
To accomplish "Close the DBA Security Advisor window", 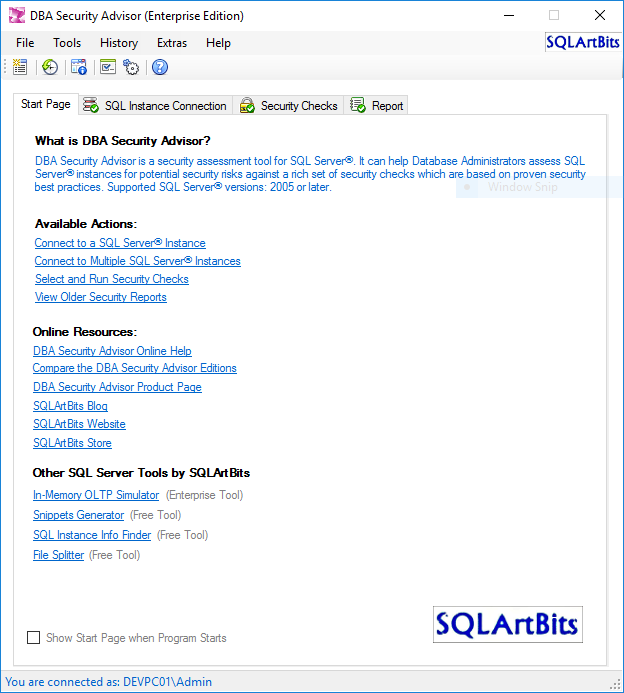I will tap(600, 15).
